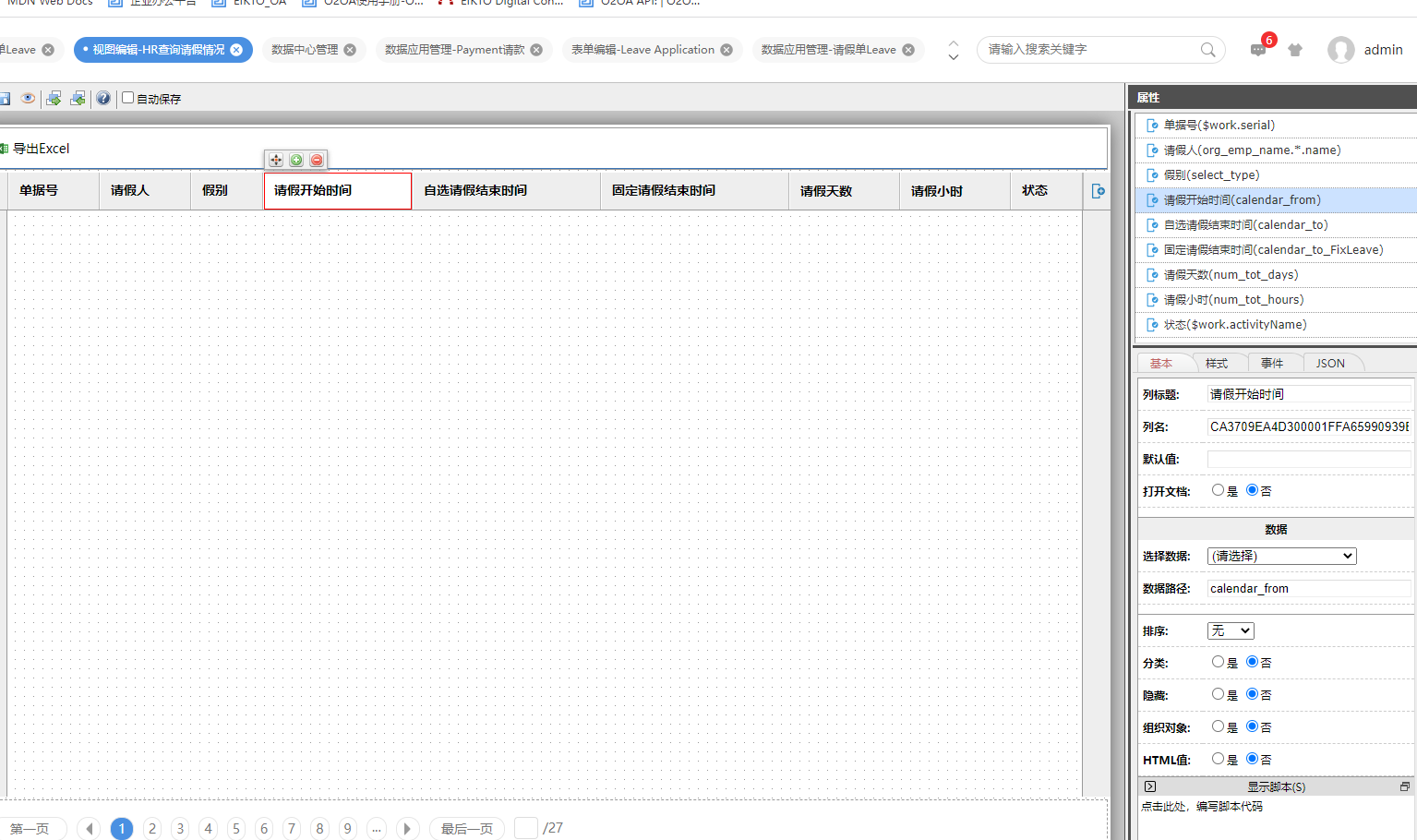Close the 数据应用管理-请假单Leave tab
This screenshot has height=840, width=1417.
tap(908, 50)
